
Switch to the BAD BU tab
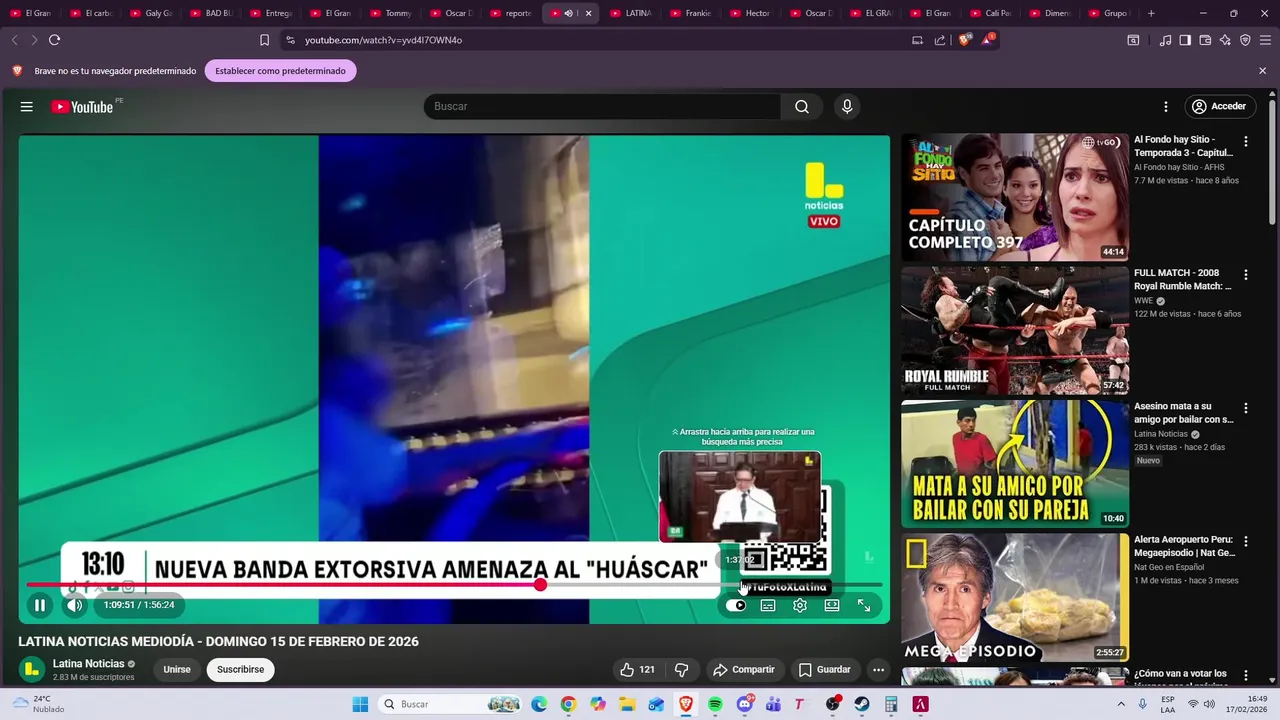(211, 13)
